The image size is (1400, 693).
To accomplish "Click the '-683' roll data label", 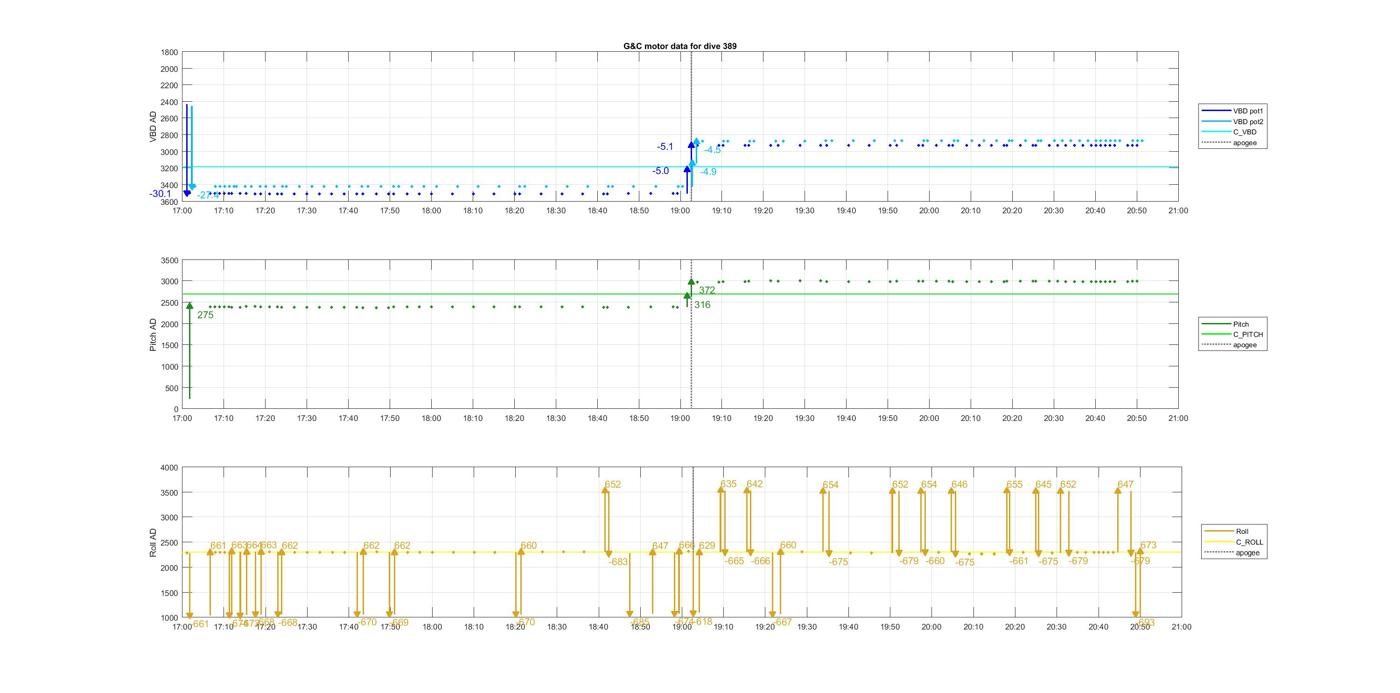I will pyautogui.click(x=618, y=562).
